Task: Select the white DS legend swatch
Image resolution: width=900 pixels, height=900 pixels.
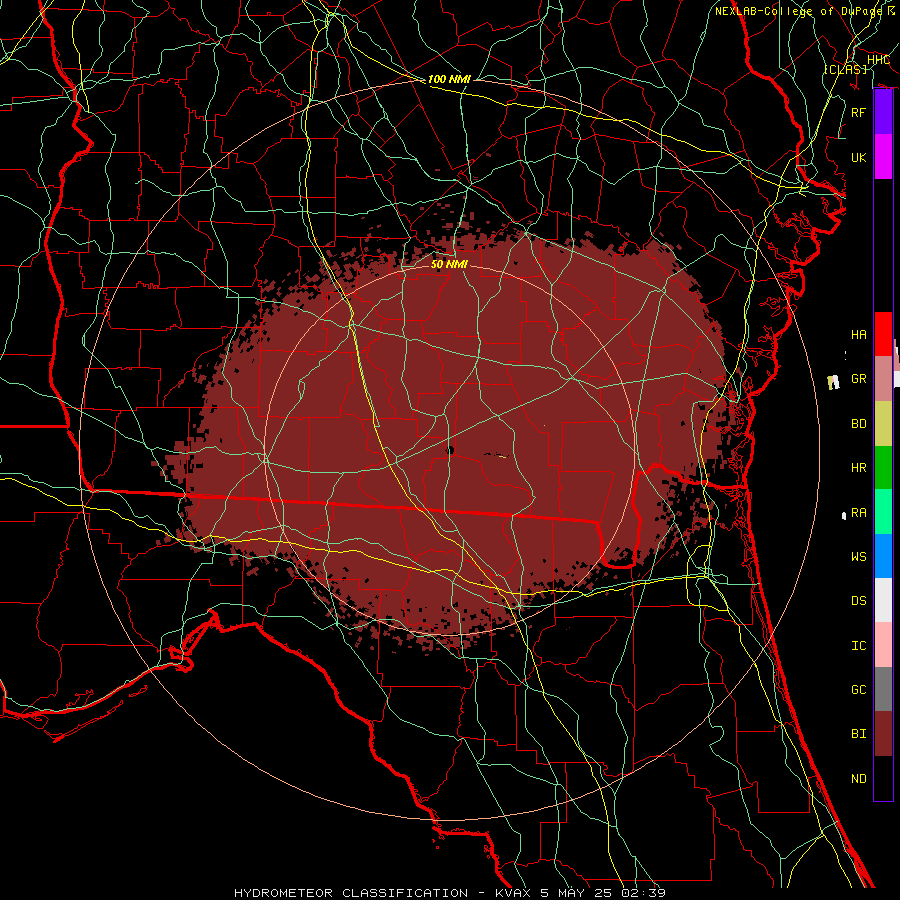Action: 883,600
